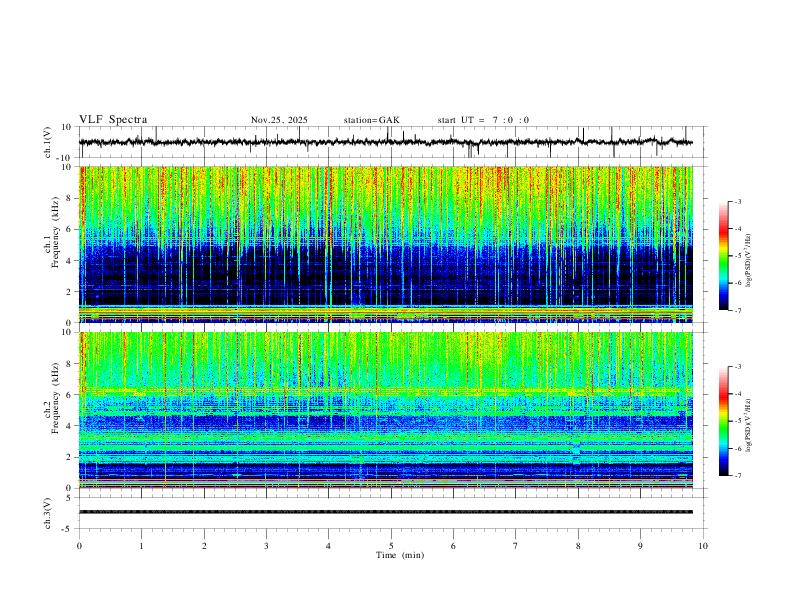Click the "-3" tick on ch.2 color bar
The image size is (792, 612).
(738, 367)
